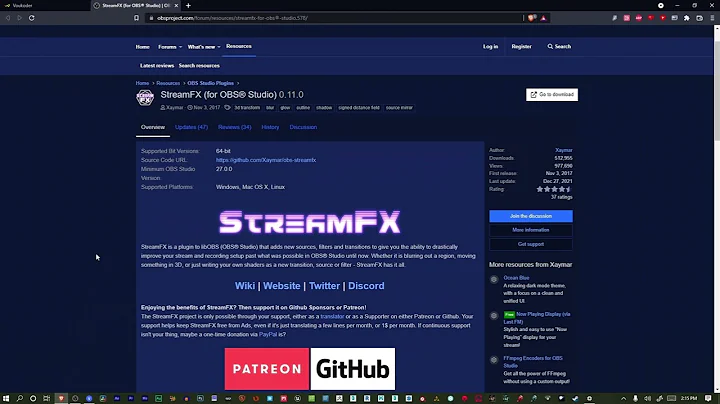Click author name Xaymar in sidebar

[564, 150]
